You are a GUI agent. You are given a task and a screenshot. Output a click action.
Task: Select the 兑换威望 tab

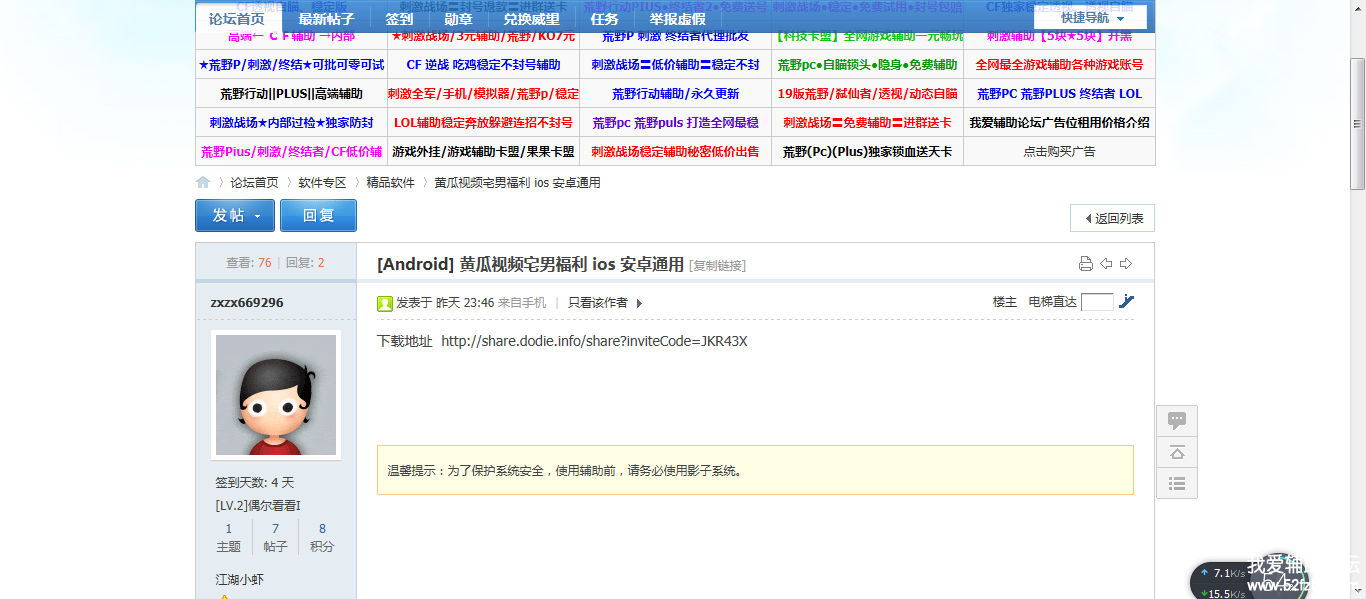click(x=531, y=19)
